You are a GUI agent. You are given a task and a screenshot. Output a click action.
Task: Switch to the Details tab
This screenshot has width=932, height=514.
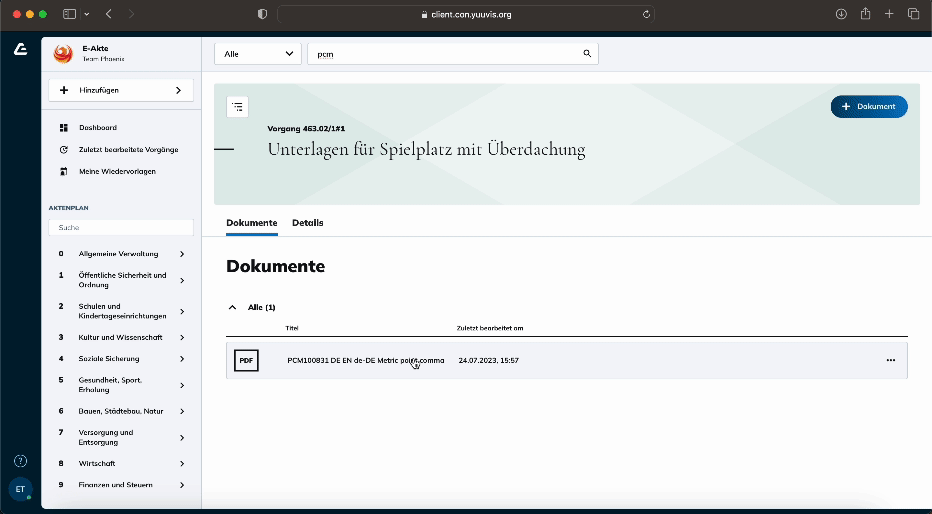(x=307, y=223)
